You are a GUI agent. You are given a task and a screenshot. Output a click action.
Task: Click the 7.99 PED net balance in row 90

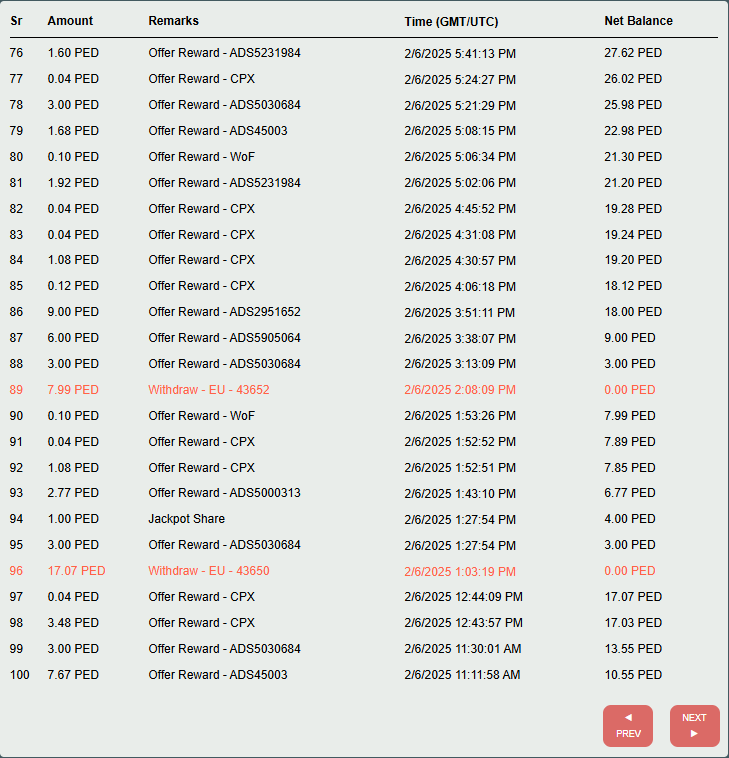pos(630,416)
